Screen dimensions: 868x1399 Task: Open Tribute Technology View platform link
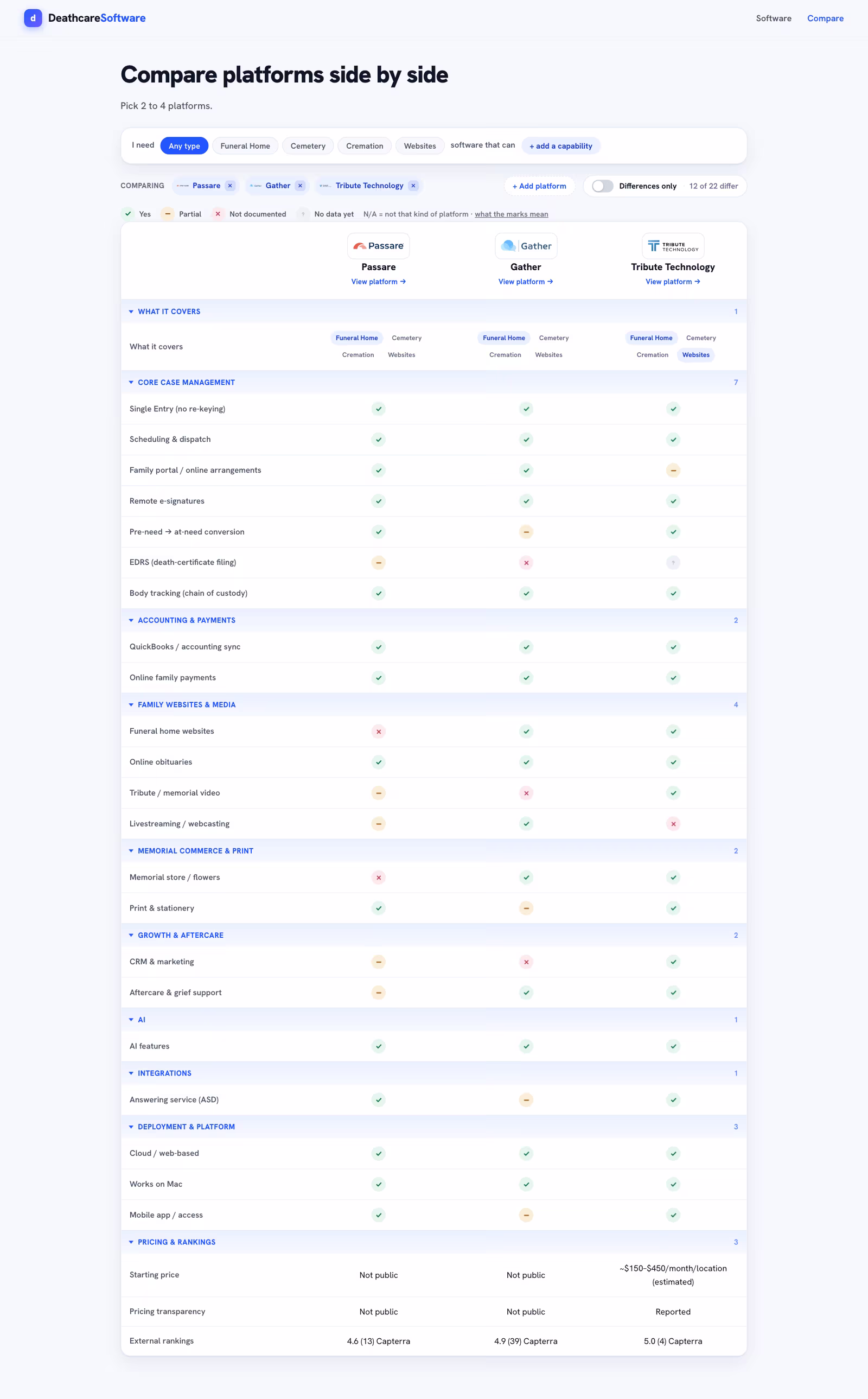pos(673,281)
